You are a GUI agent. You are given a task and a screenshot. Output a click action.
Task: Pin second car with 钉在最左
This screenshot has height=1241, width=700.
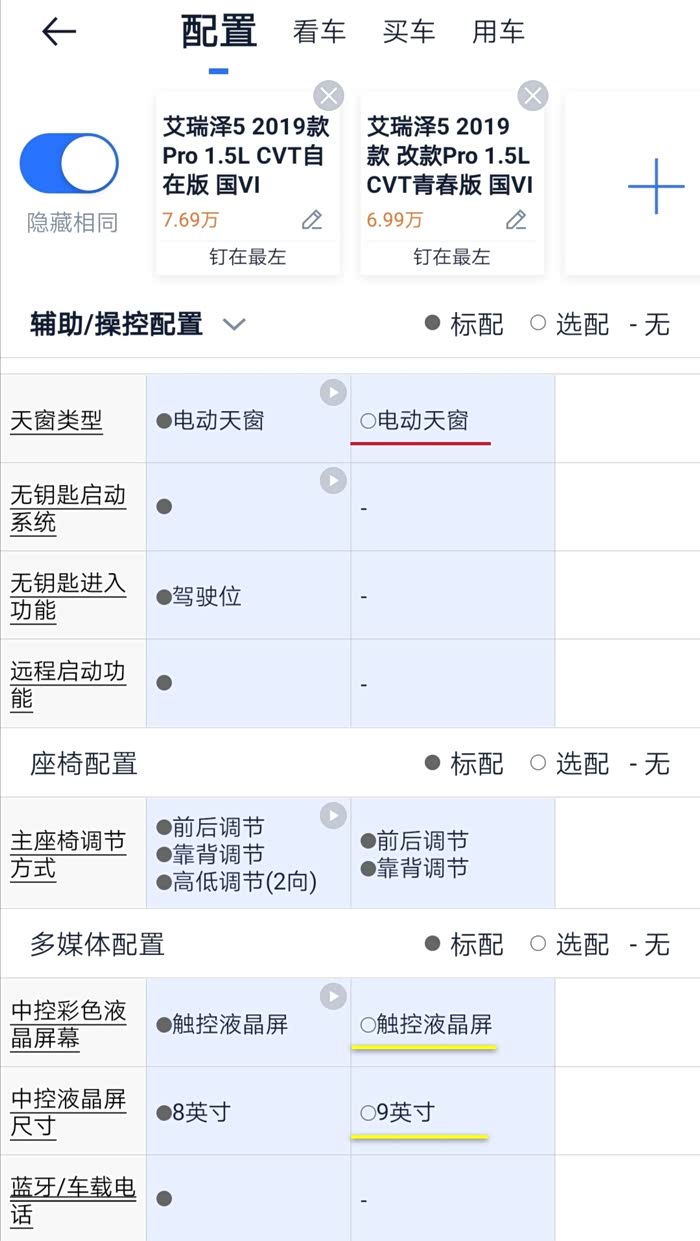[x=452, y=257]
